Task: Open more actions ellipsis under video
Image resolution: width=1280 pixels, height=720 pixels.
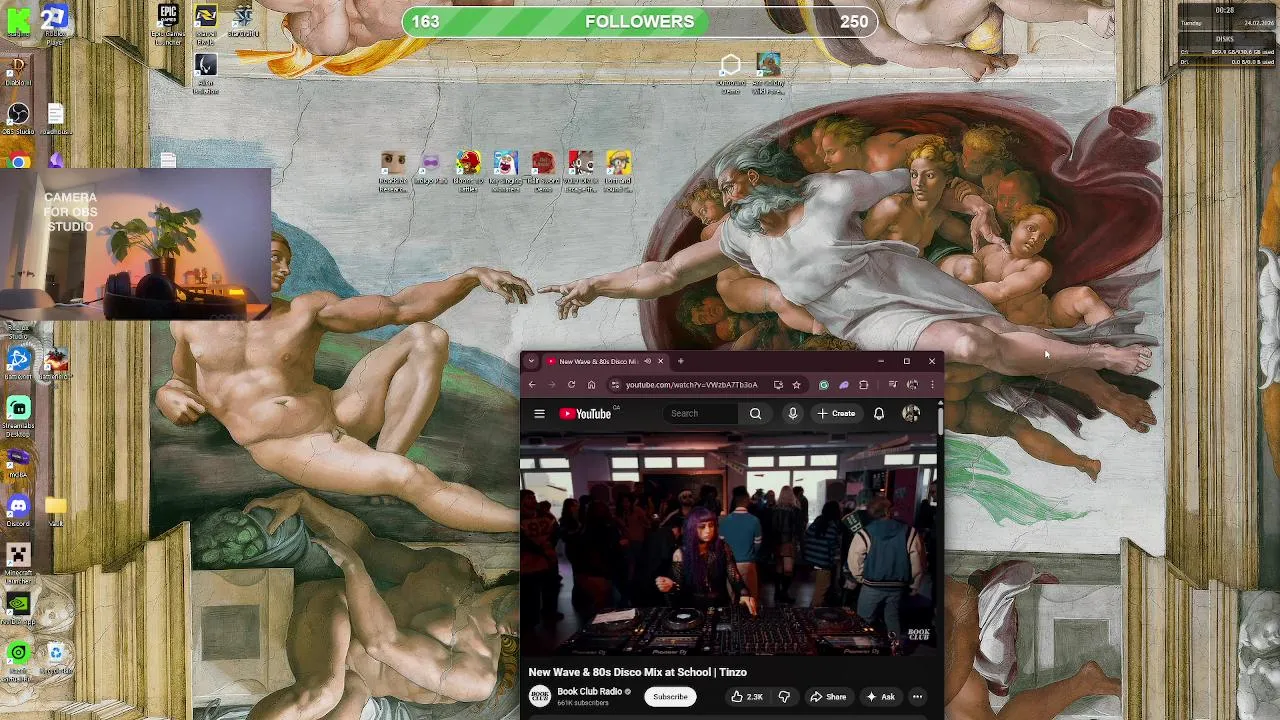Action: coord(917,697)
